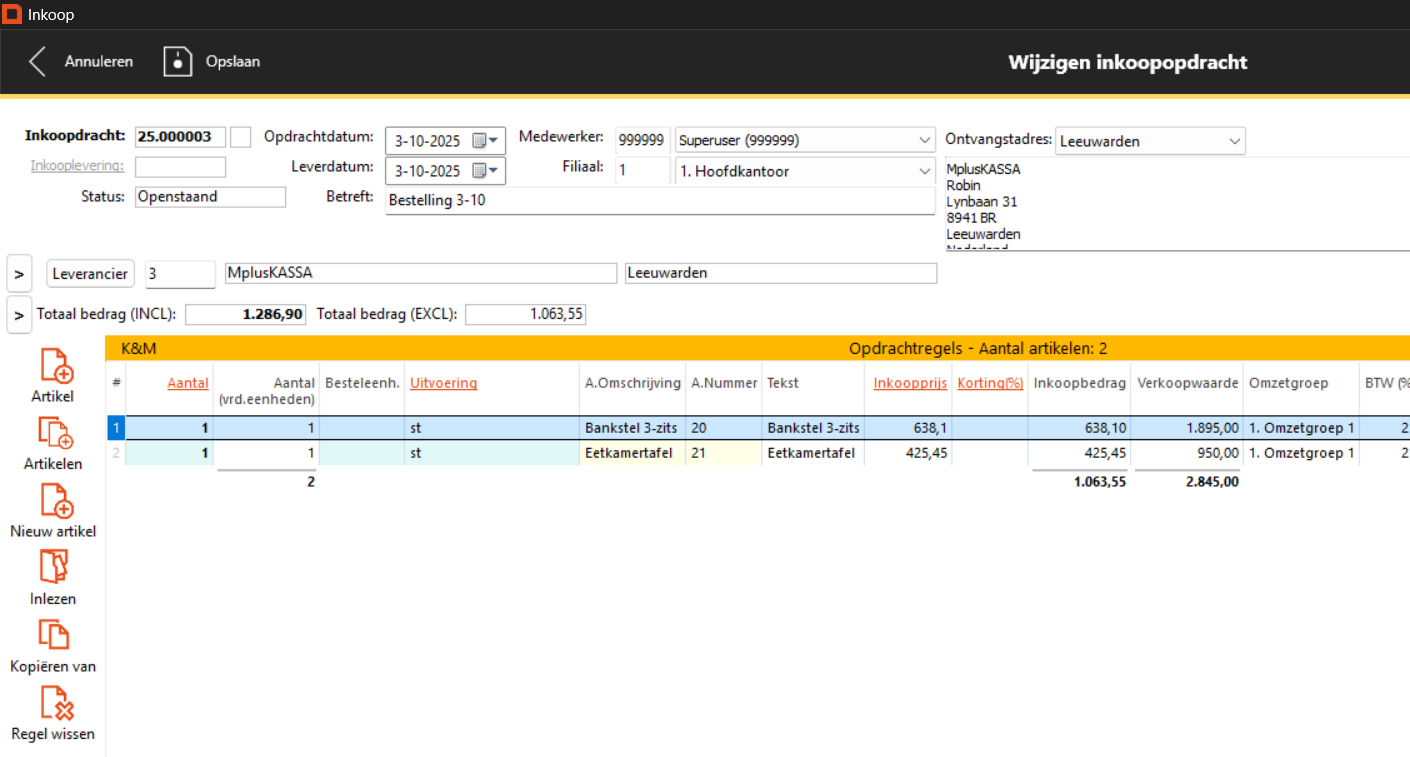The image size is (1410, 757).
Task: Click the Regel wissen delete icon
Action: point(56,703)
